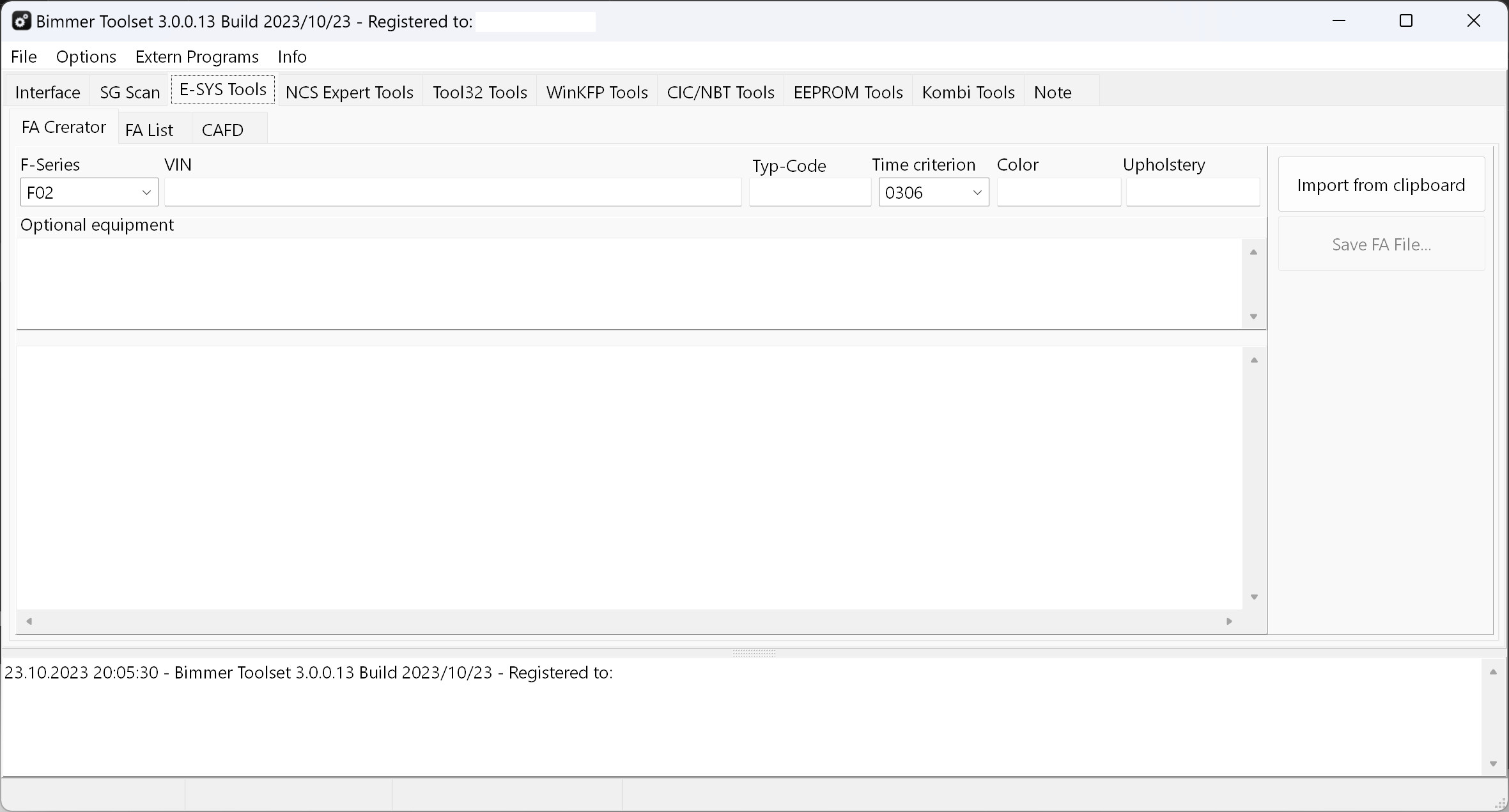The width and height of the screenshot is (1509, 812).
Task: Open the Options menu
Action: point(86,57)
